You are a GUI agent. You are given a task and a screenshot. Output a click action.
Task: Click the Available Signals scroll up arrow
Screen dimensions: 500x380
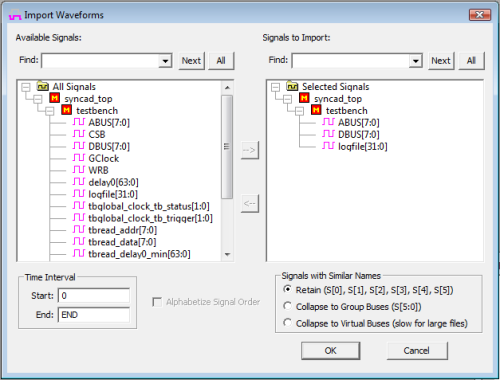coord(227,88)
